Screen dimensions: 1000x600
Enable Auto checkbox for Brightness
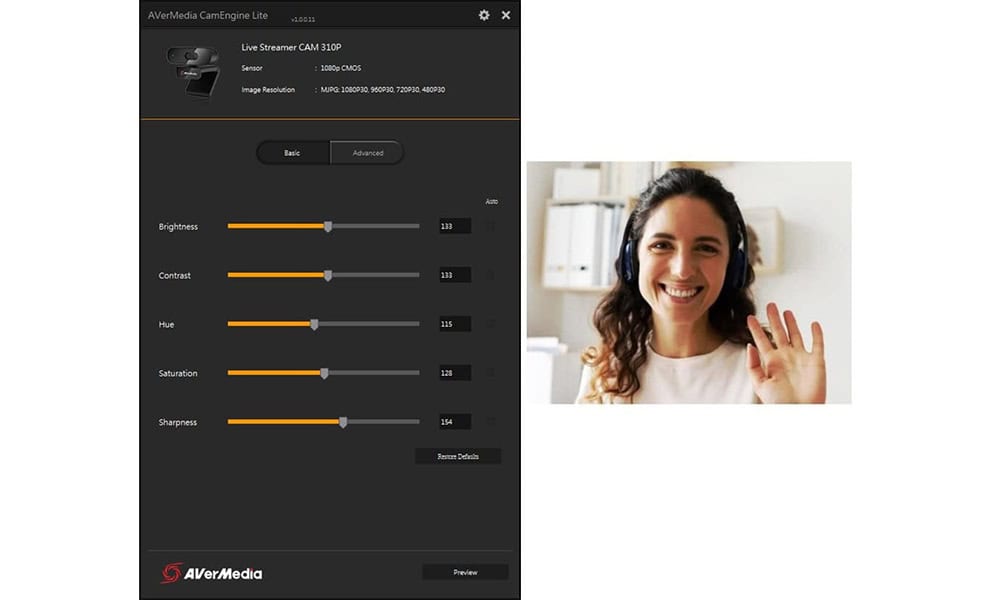click(491, 226)
